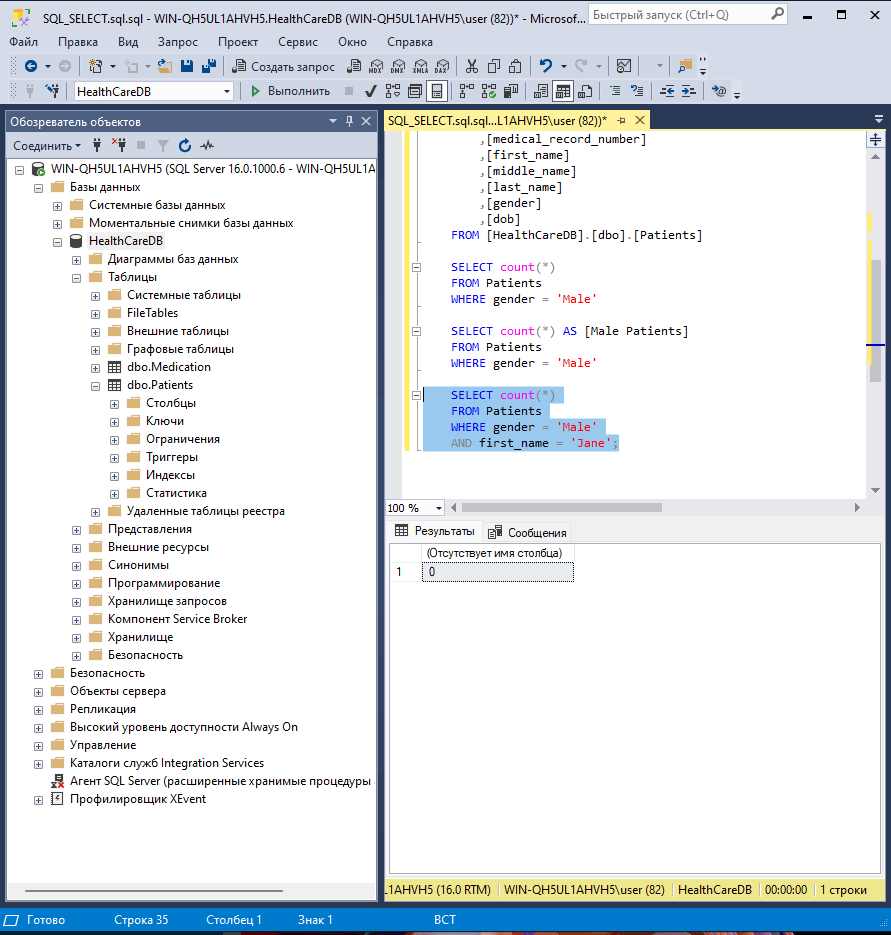
Task: Cut the selected text with scissors icon
Action: pos(472,66)
